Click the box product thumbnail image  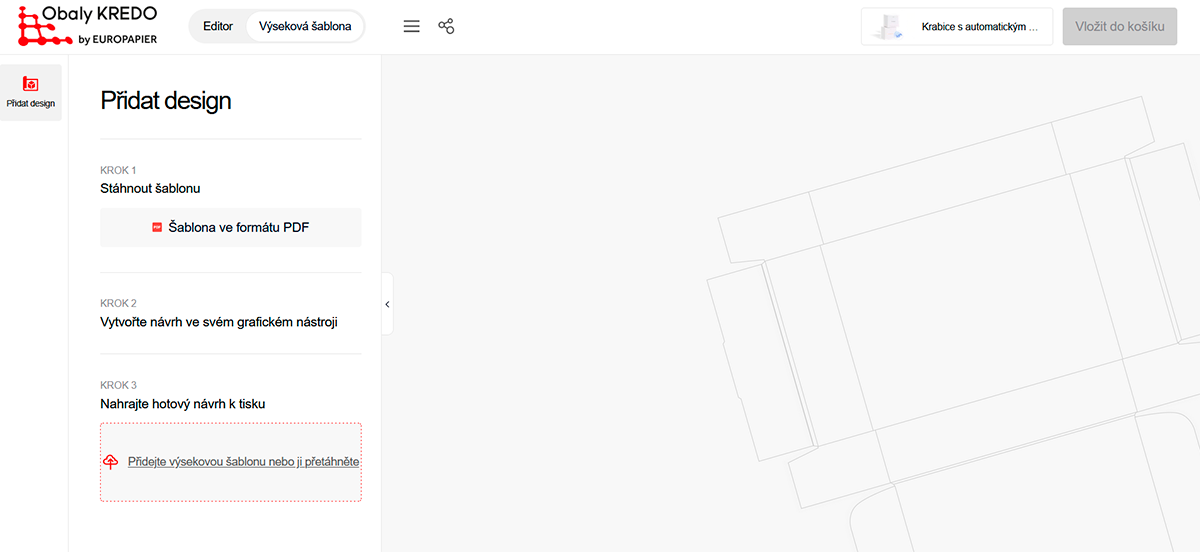point(888,27)
